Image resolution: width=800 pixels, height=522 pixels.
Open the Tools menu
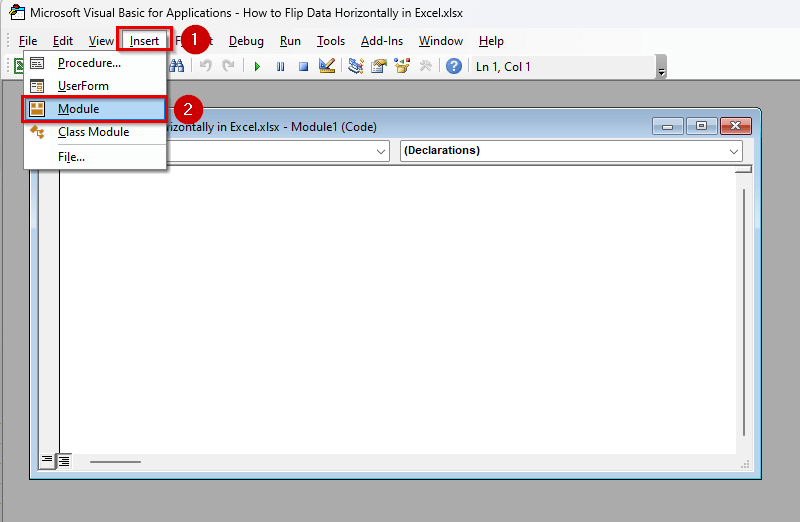pyautogui.click(x=331, y=41)
